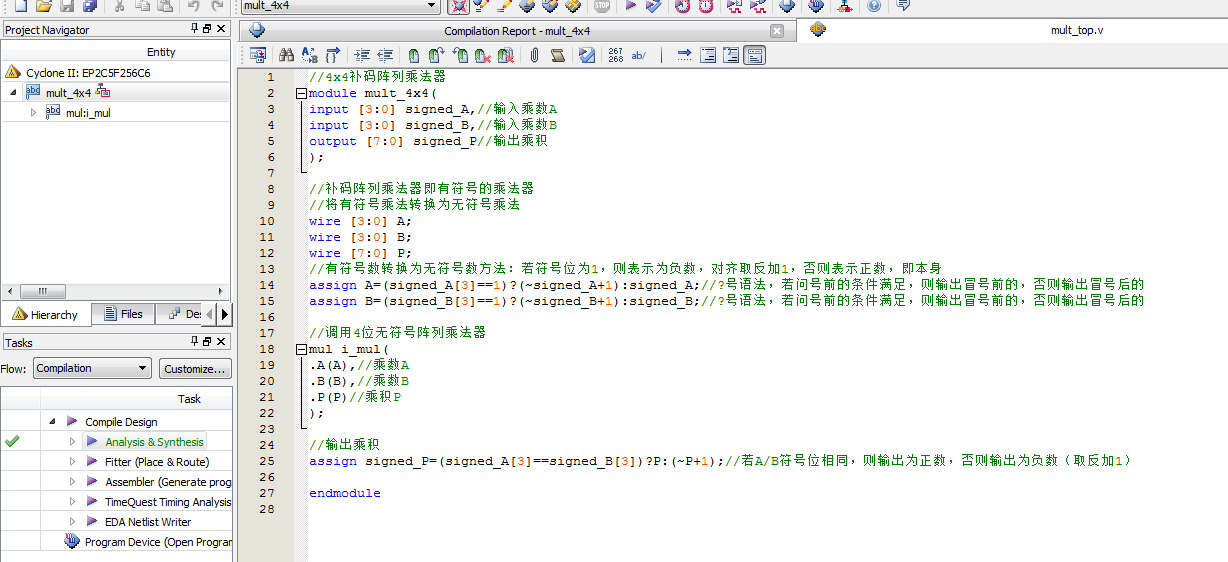1228x562 pixels.
Task: Float the Tasks panel
Action: (207, 343)
